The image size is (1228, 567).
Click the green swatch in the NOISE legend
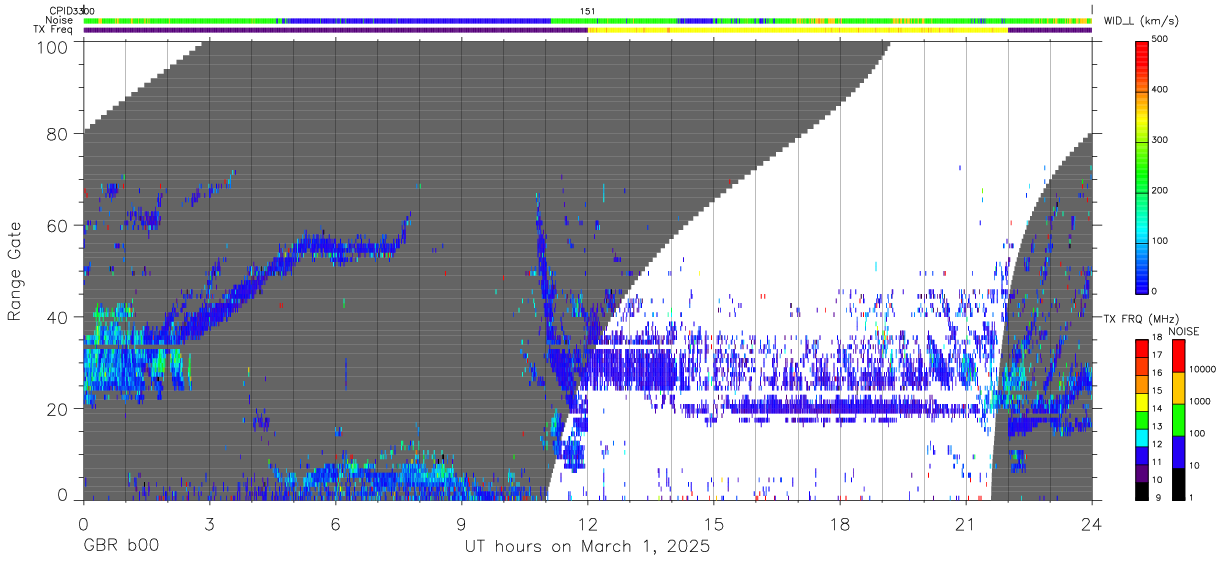point(1178,419)
